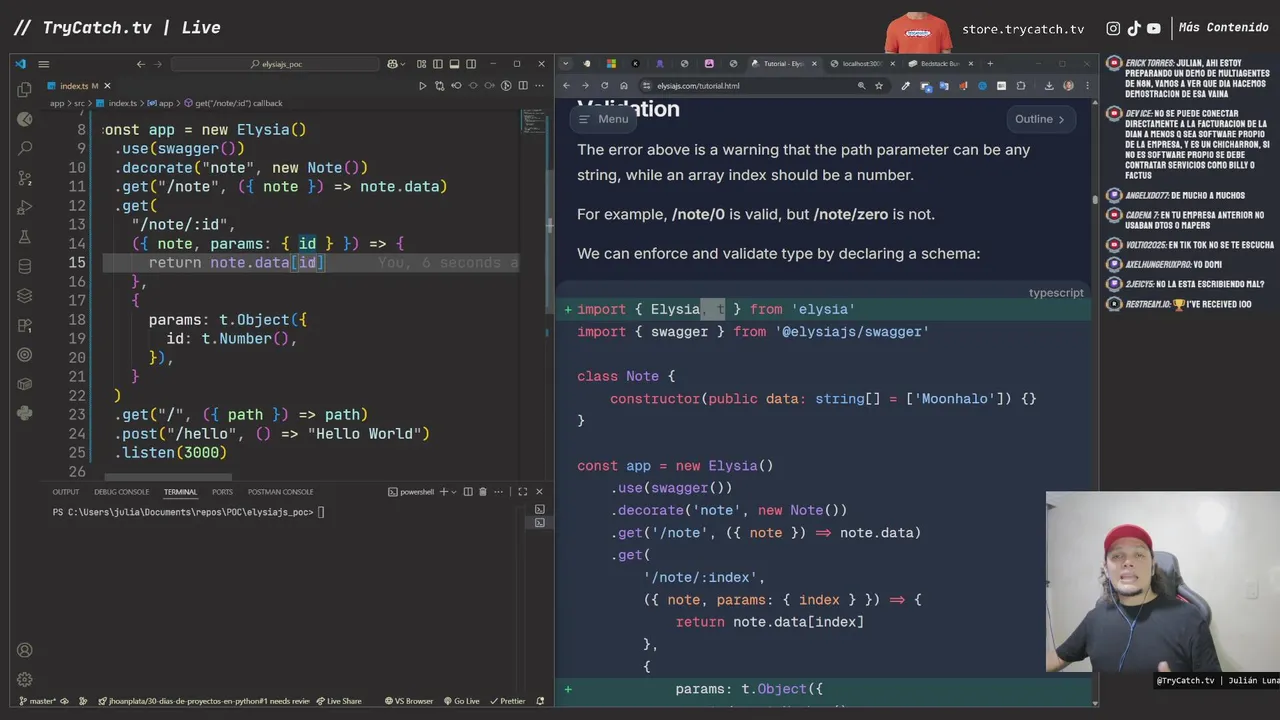Run the code with the editor play button
Viewport: 1280px width, 720px height.
(422, 86)
